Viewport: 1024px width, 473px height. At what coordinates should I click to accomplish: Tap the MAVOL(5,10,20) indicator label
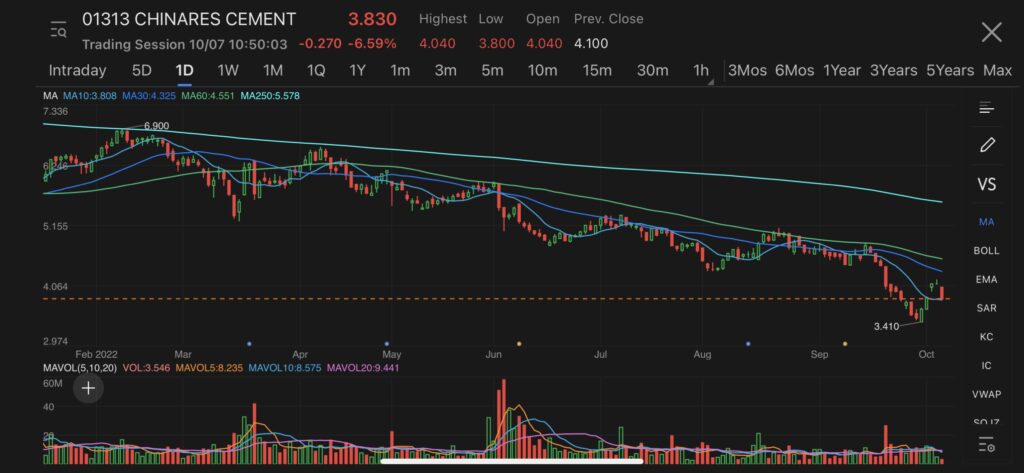pos(80,368)
